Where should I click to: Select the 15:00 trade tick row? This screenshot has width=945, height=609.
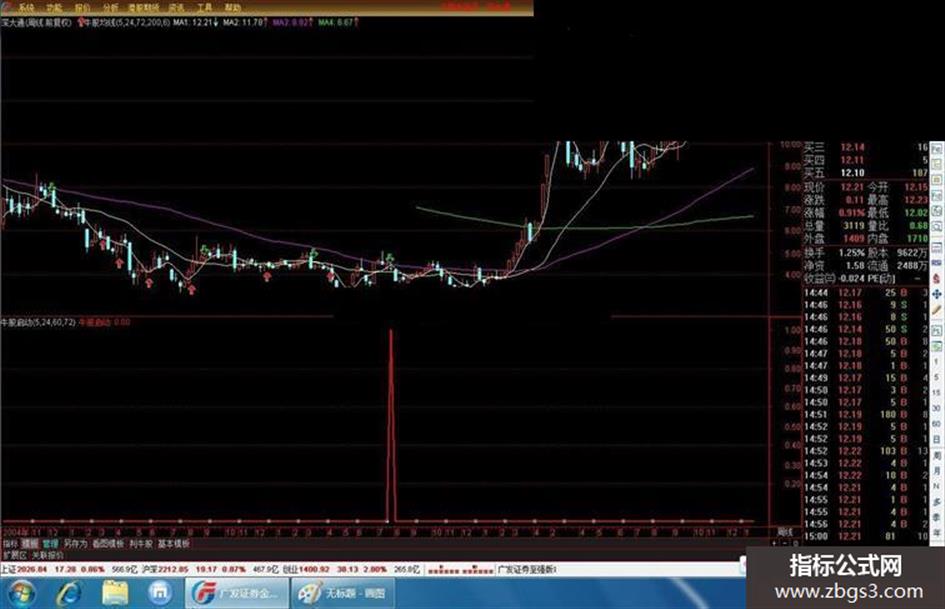click(866, 536)
